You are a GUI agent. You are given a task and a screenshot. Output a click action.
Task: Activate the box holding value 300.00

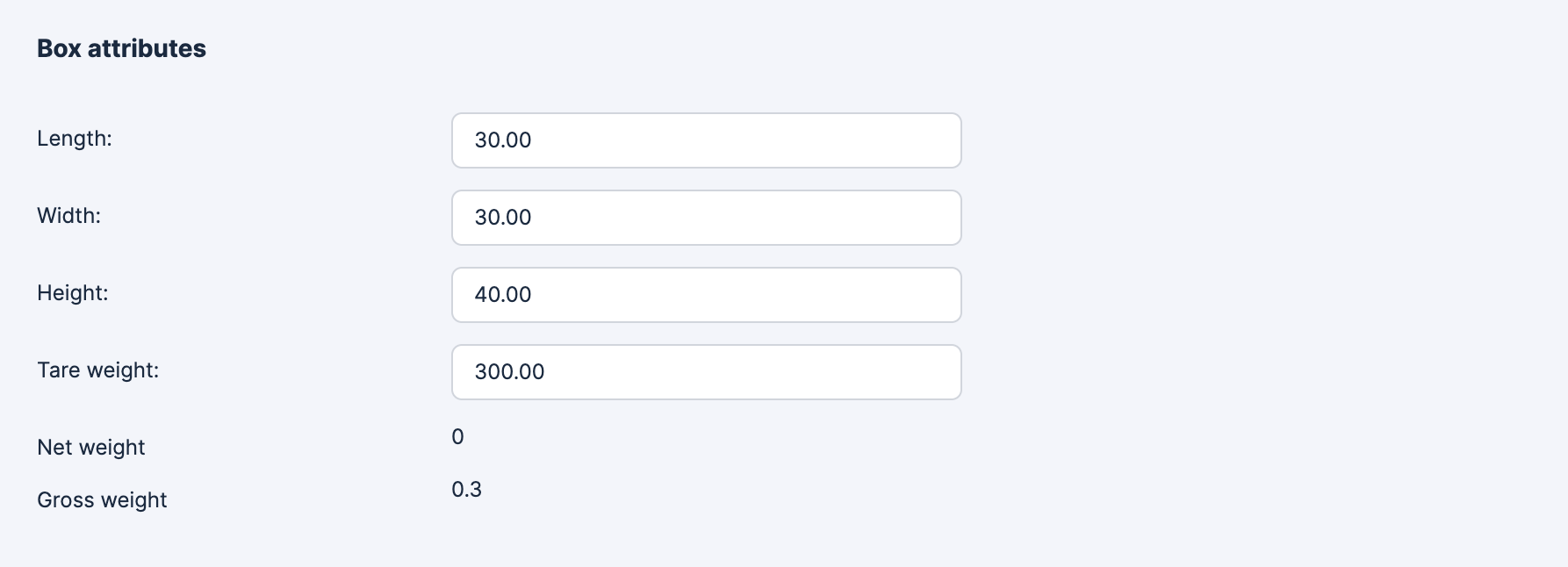(706, 372)
